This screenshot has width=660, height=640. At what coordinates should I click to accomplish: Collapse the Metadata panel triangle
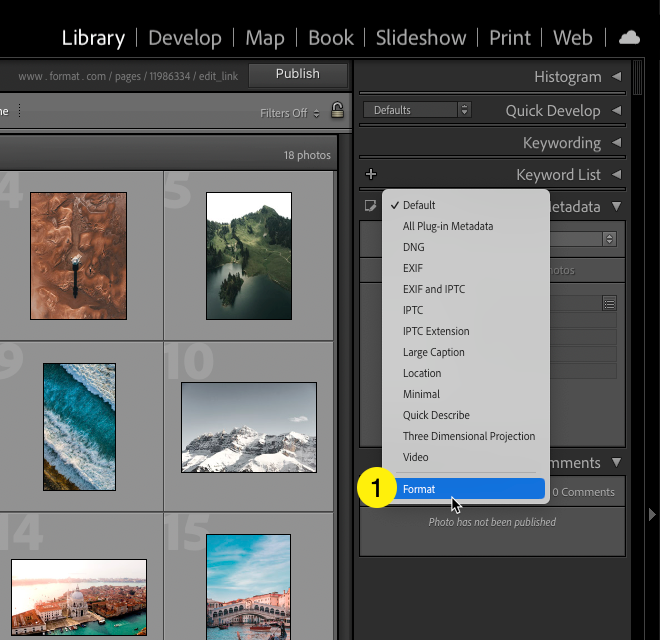point(617,206)
